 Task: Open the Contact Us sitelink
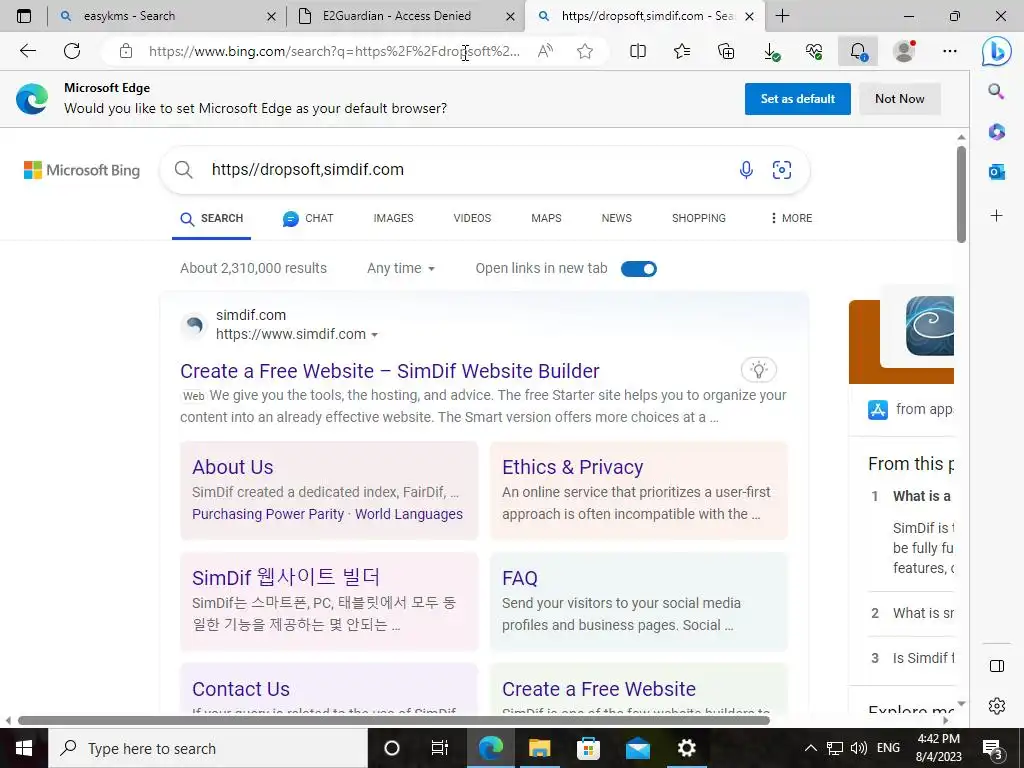[241, 689]
